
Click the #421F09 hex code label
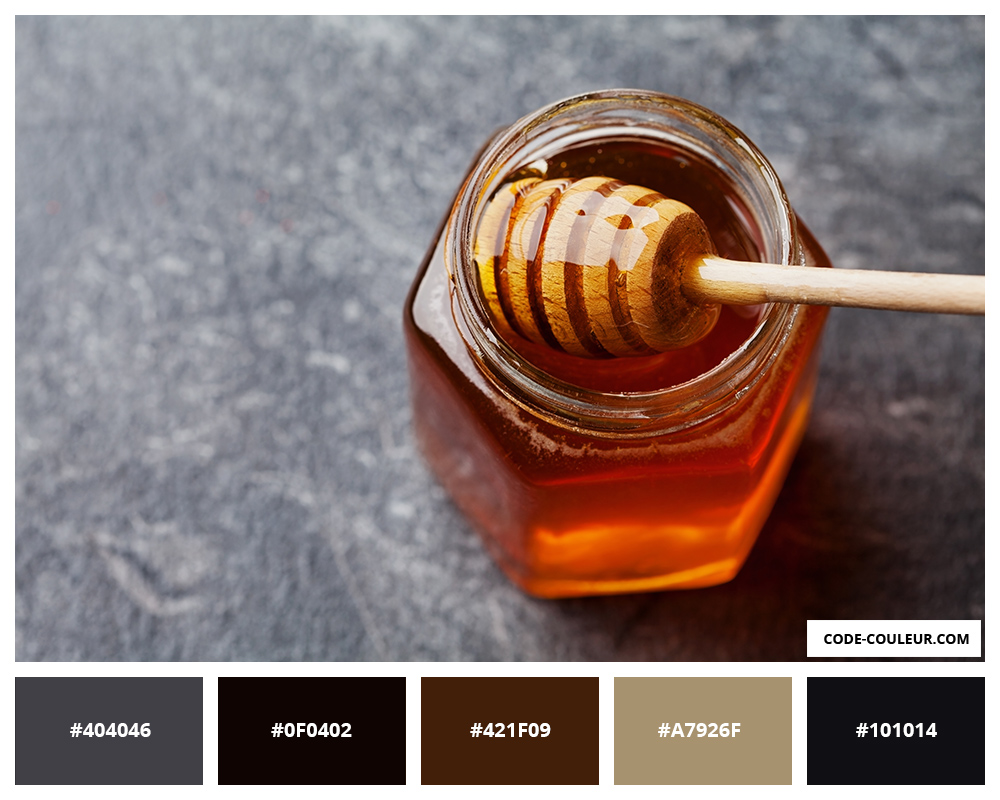pyautogui.click(x=510, y=730)
